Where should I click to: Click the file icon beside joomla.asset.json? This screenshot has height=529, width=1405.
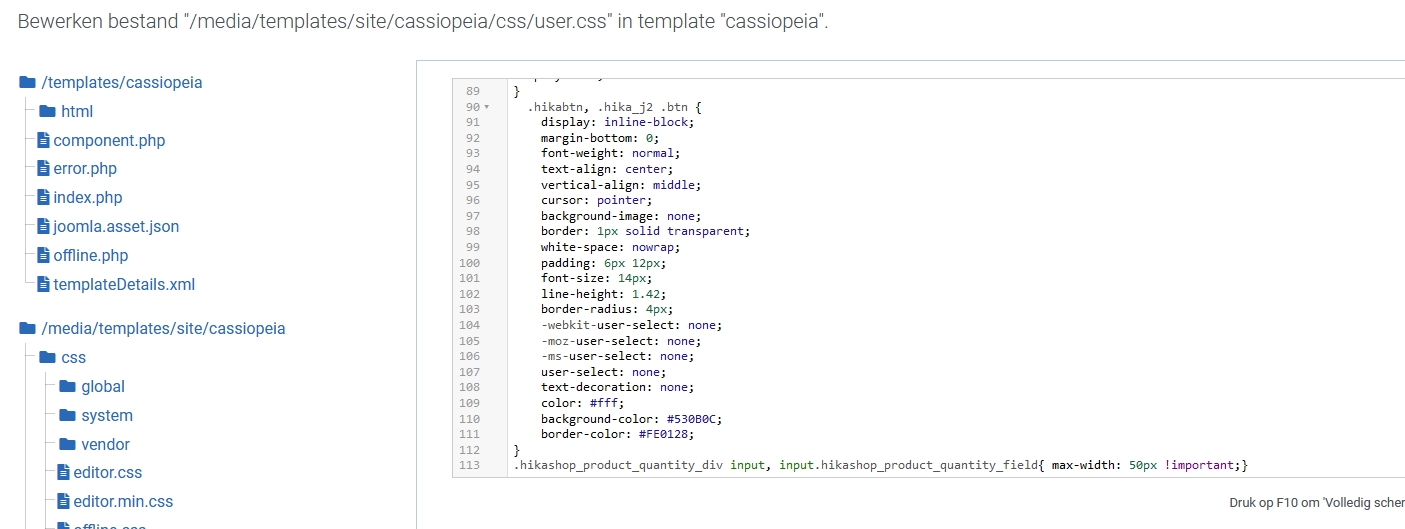43,226
